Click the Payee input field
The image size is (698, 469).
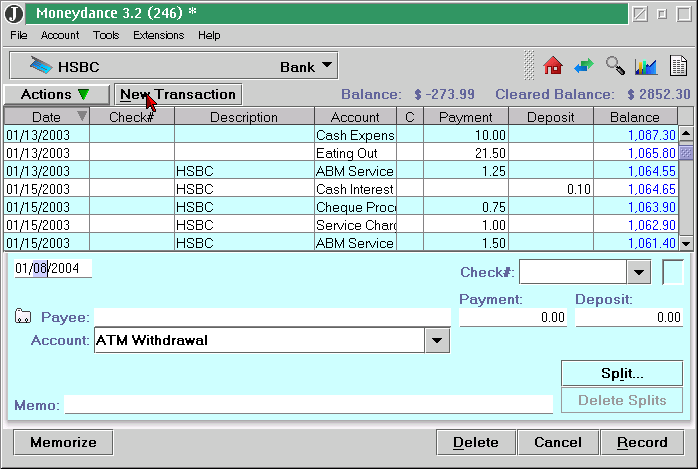pos(272,317)
